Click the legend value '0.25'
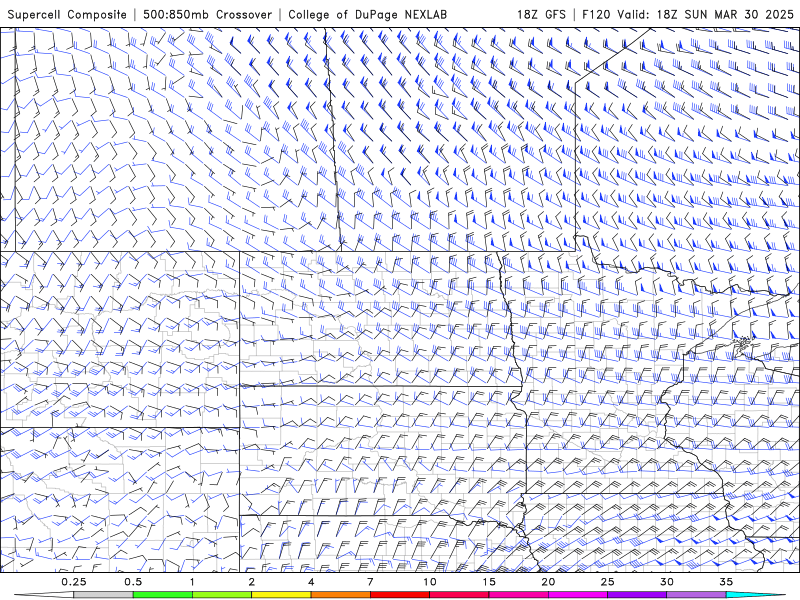The image size is (800, 600). [74, 582]
